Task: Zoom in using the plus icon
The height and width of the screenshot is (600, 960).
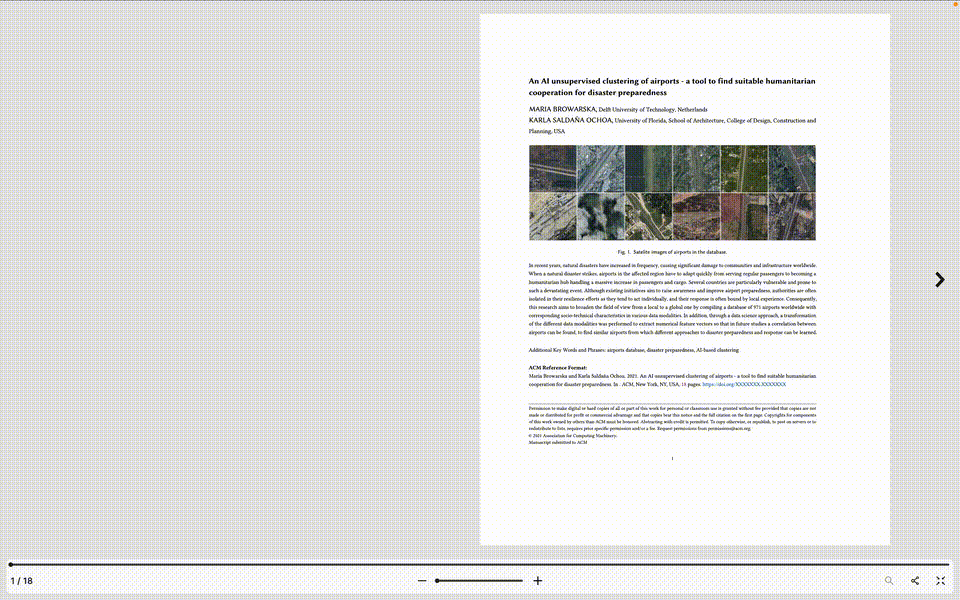Action: pyautogui.click(x=537, y=580)
